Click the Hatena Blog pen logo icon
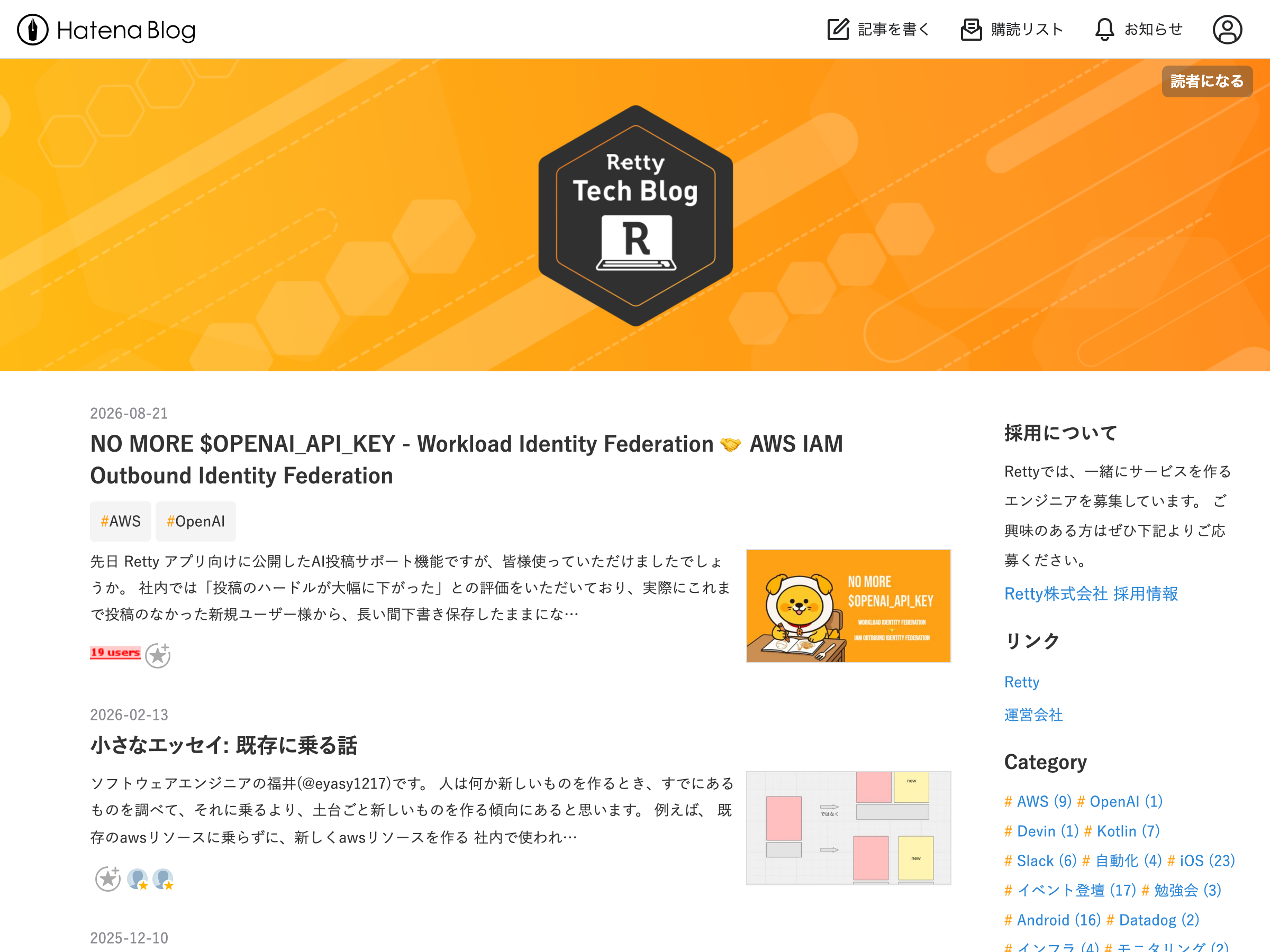 tap(33, 30)
